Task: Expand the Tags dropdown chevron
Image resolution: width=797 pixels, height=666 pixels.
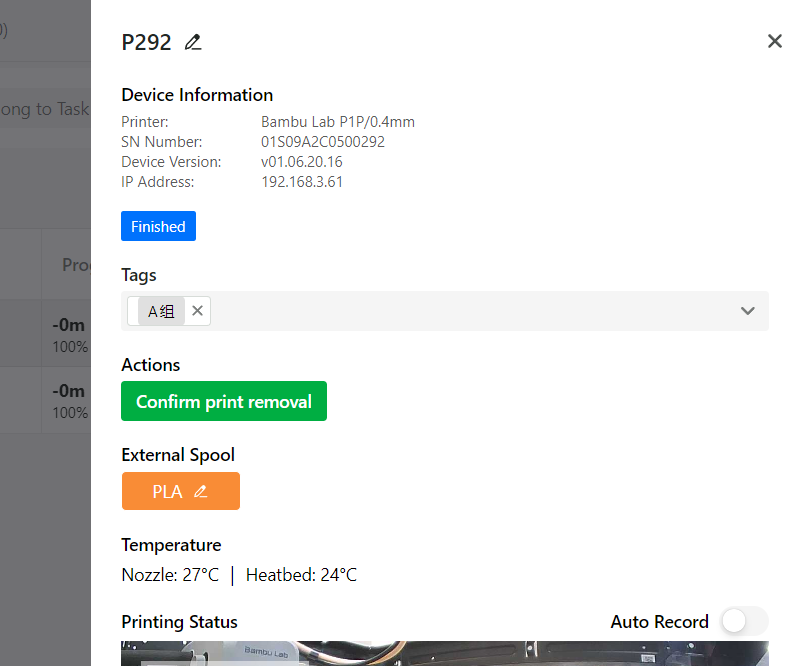Action: [x=747, y=311]
